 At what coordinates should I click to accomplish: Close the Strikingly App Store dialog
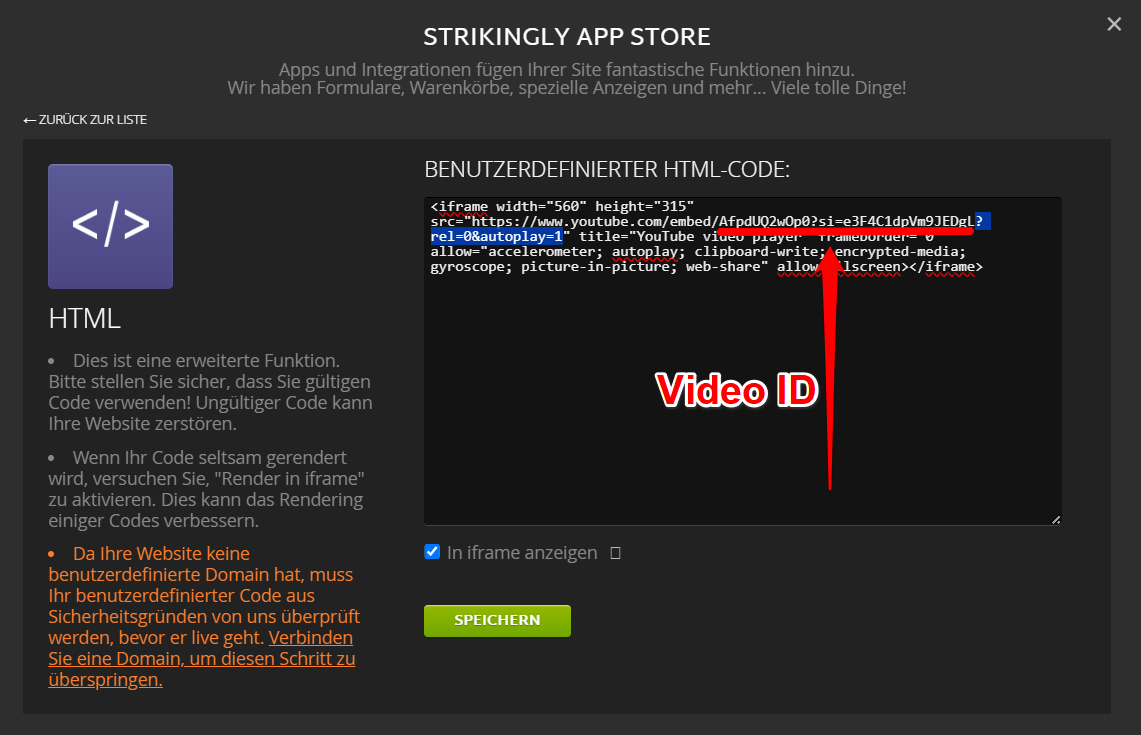pyautogui.click(x=1113, y=24)
